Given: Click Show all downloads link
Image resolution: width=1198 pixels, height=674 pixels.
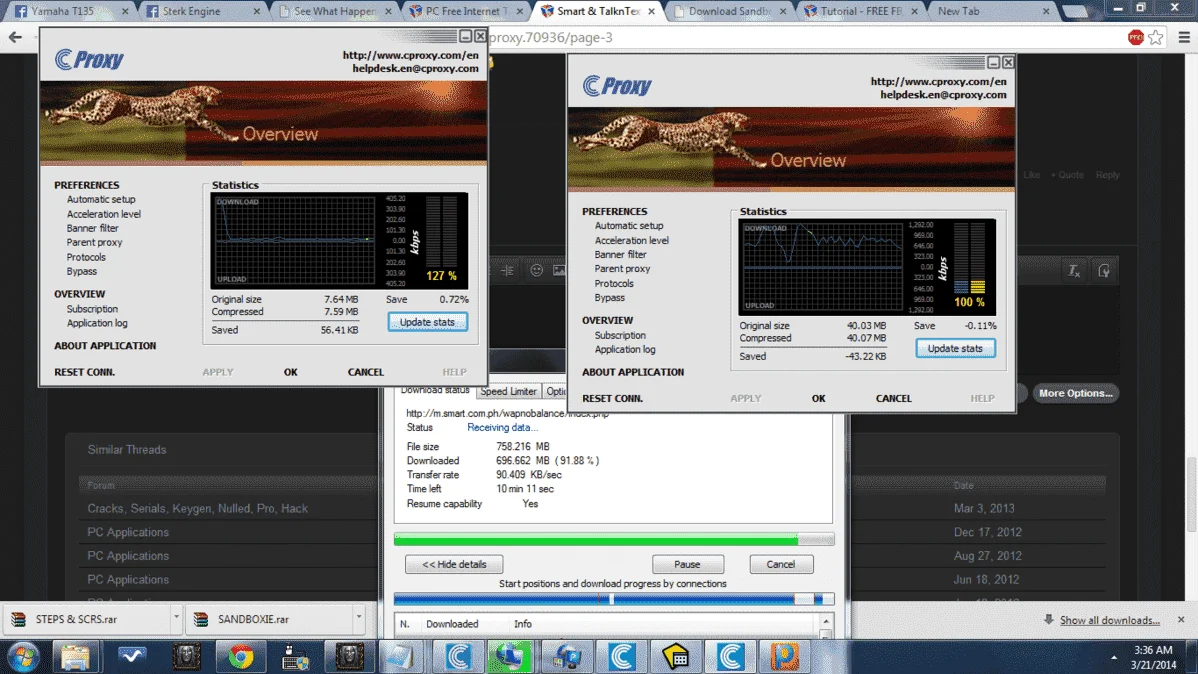Looking at the screenshot, I should 1109,620.
